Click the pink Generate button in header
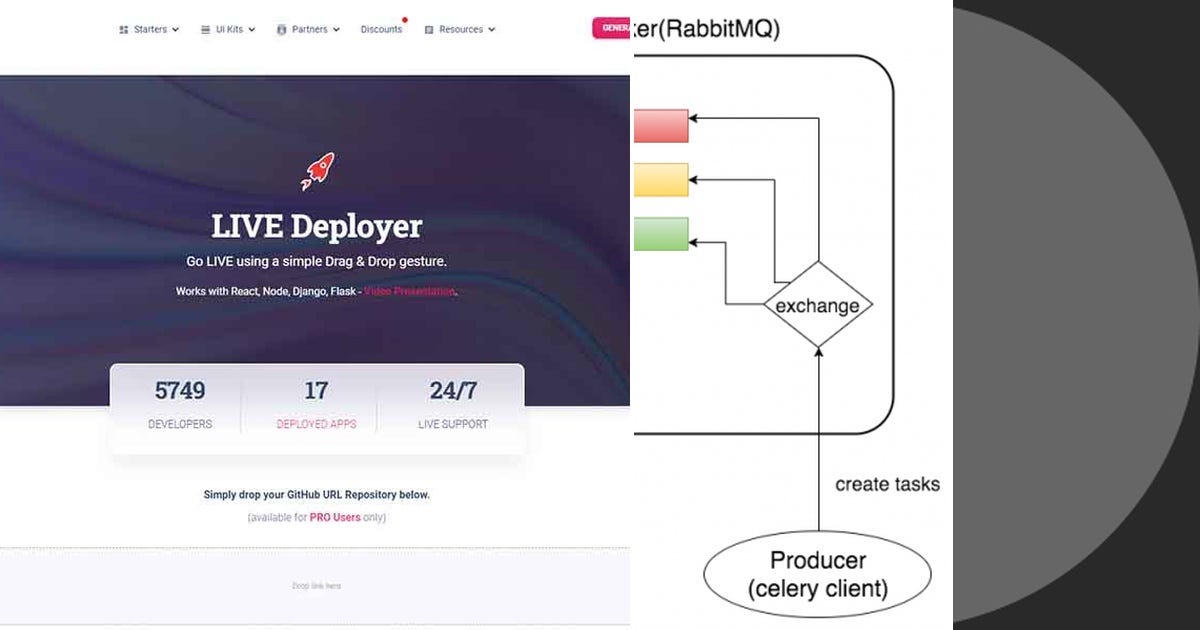 click(611, 28)
